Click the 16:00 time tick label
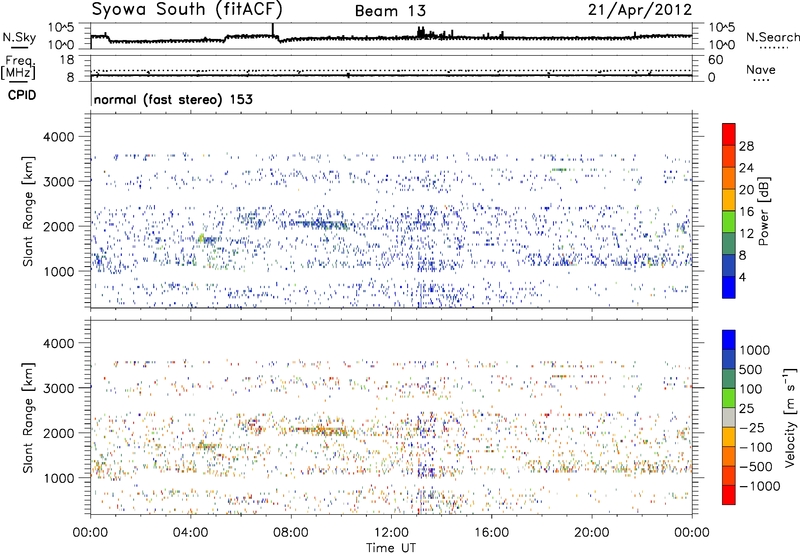This screenshot has height=554, width=800. click(491, 532)
